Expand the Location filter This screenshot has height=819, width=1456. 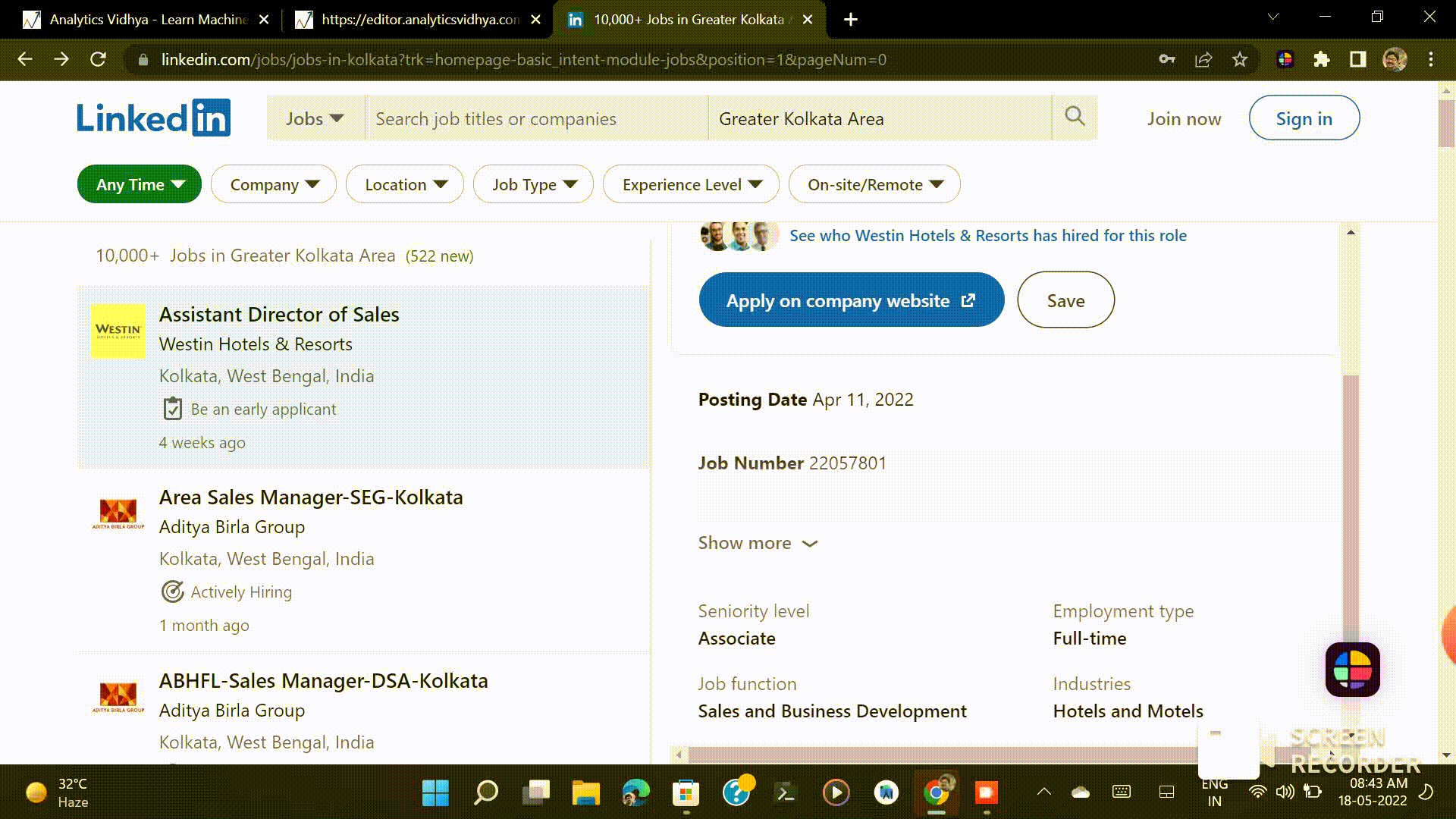405,184
